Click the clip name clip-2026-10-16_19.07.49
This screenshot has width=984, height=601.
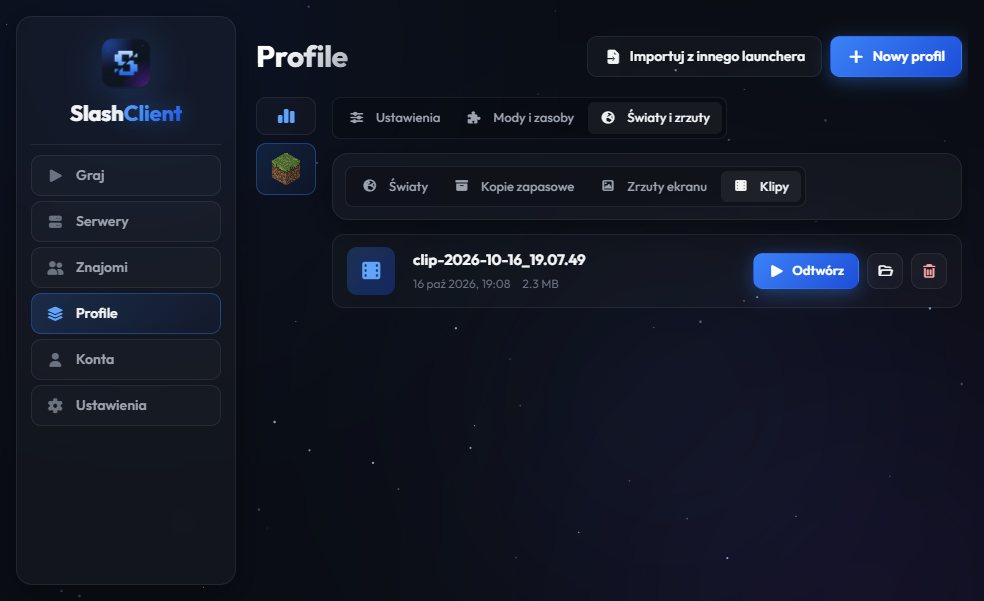(499, 260)
